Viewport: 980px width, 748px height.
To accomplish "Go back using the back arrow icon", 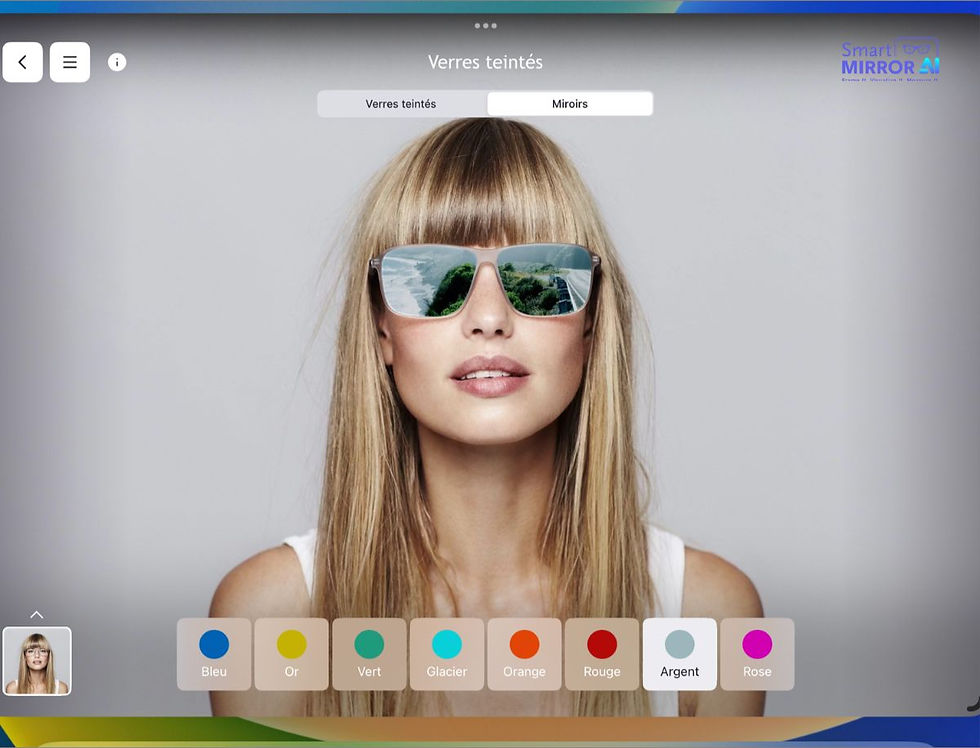I will point(22,62).
